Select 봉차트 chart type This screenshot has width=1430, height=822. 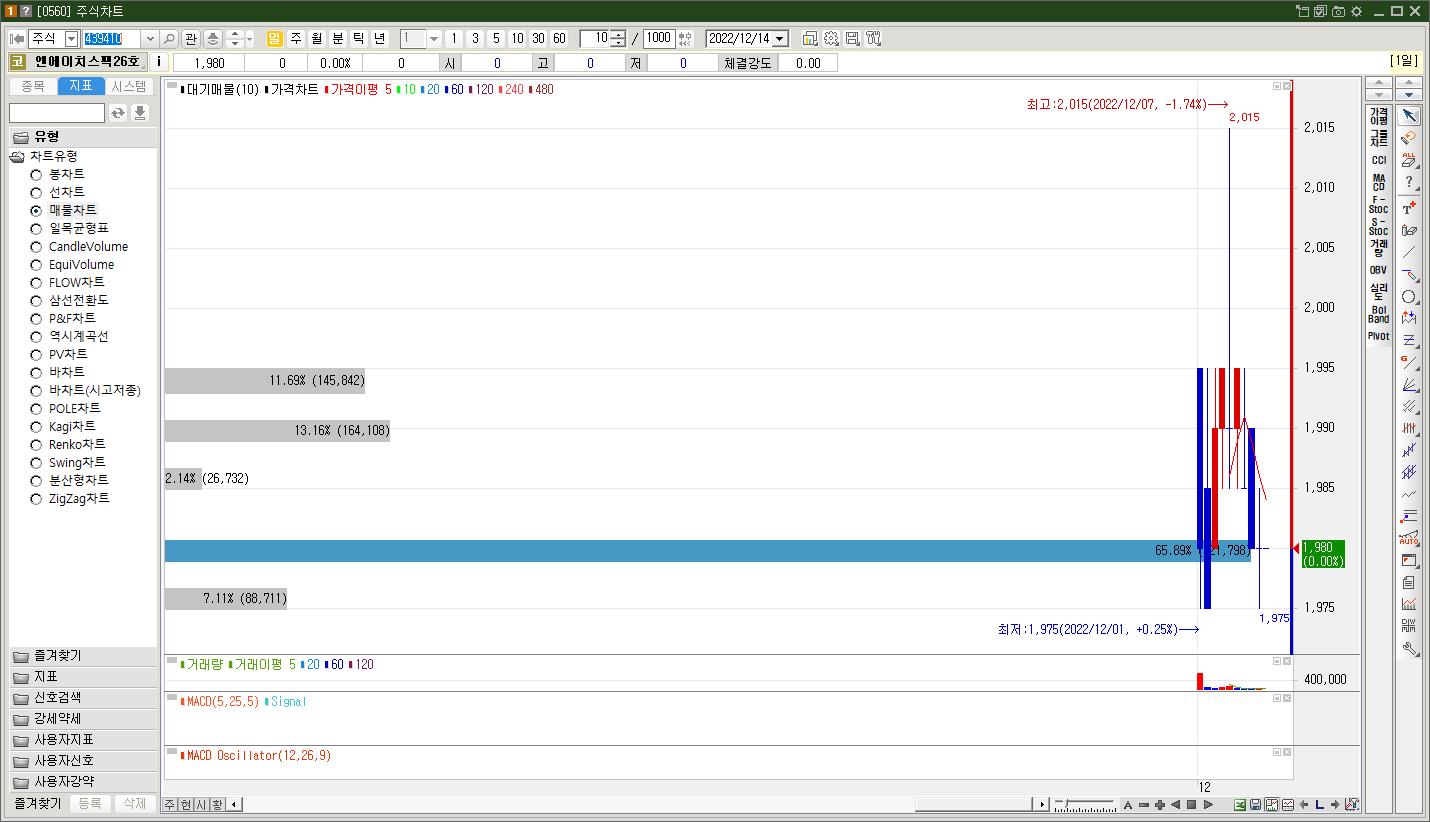tap(36, 175)
